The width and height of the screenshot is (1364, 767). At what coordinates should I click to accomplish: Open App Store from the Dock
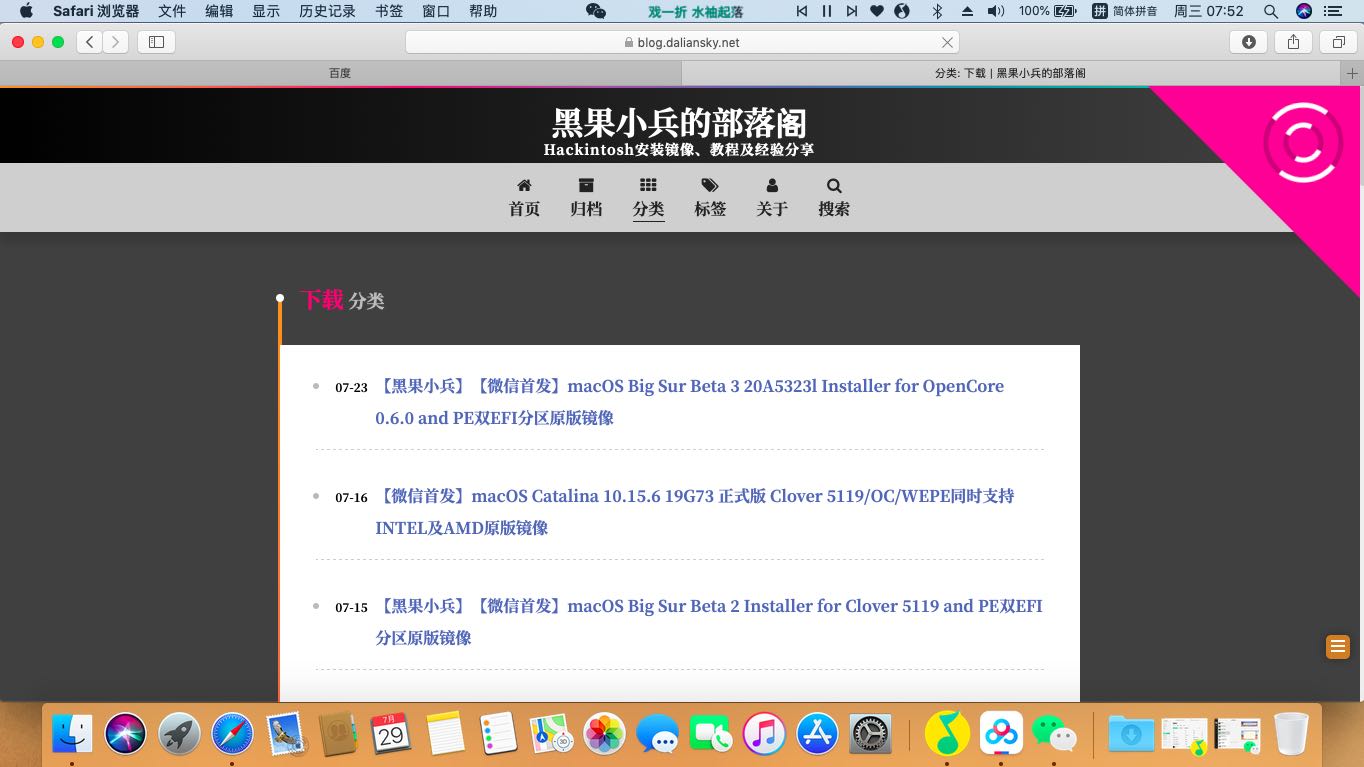pyautogui.click(x=817, y=734)
